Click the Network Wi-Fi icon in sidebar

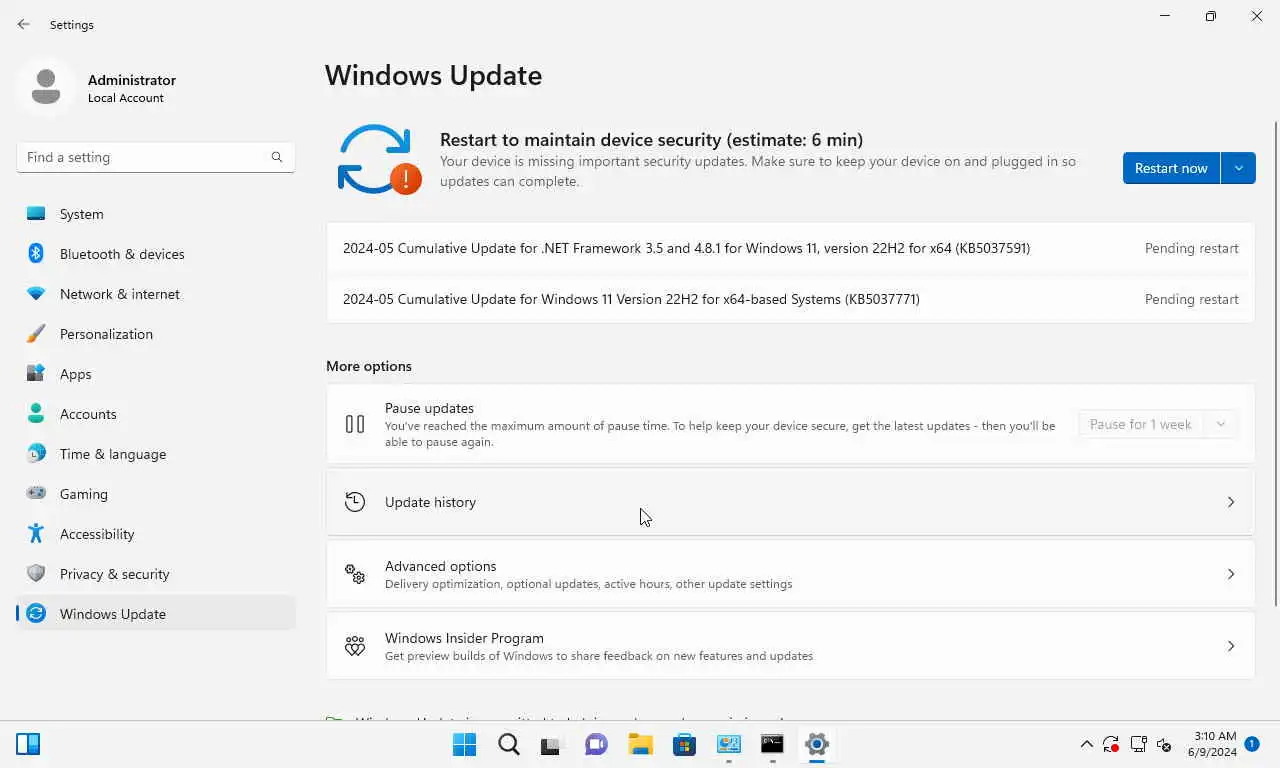36,294
